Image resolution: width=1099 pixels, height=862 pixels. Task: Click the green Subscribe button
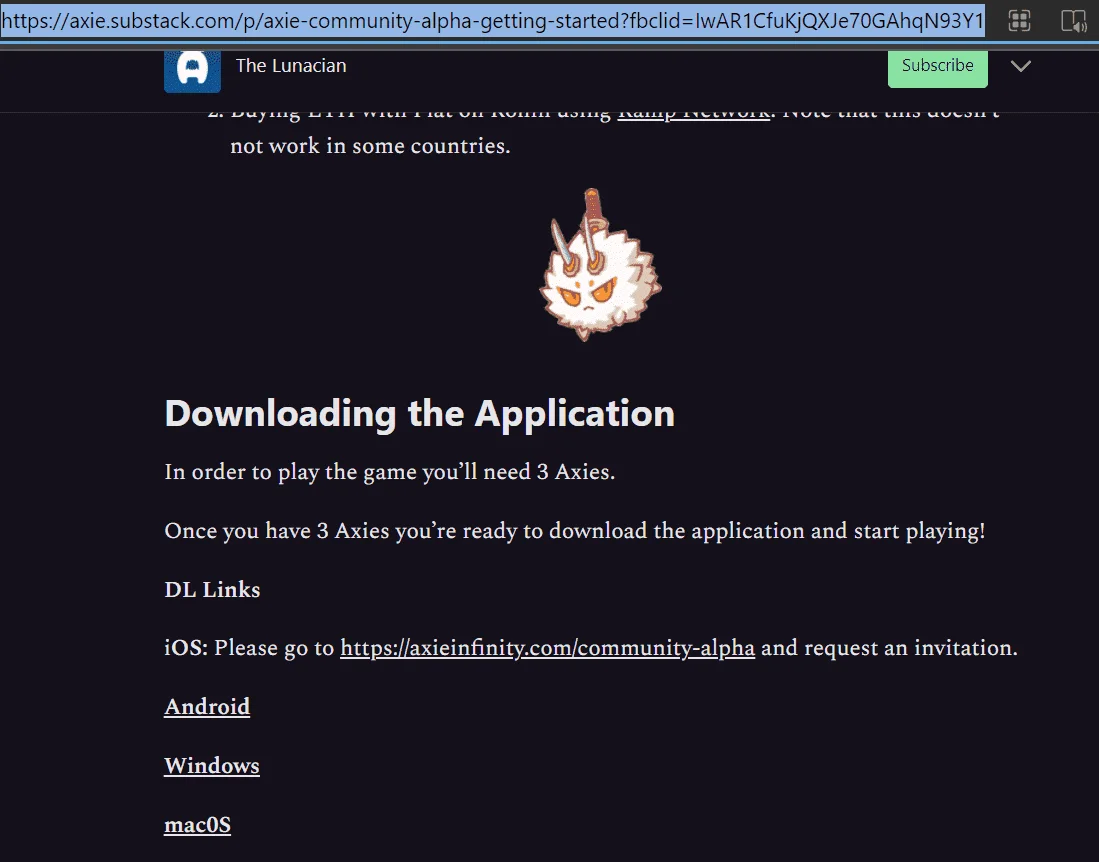click(x=937, y=68)
